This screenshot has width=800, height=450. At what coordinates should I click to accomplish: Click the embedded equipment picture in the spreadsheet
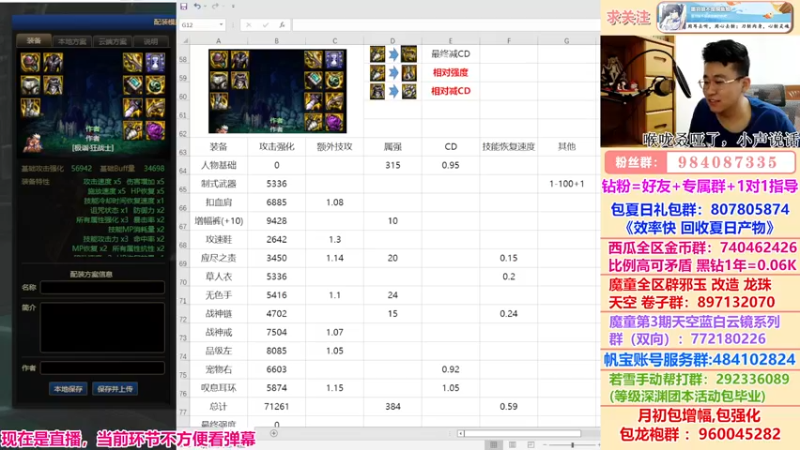click(278, 91)
